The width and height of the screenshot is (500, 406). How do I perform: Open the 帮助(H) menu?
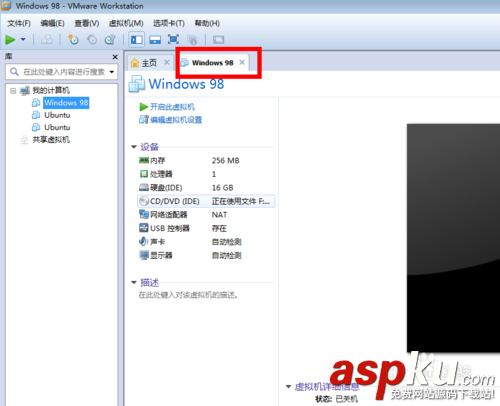207,23
